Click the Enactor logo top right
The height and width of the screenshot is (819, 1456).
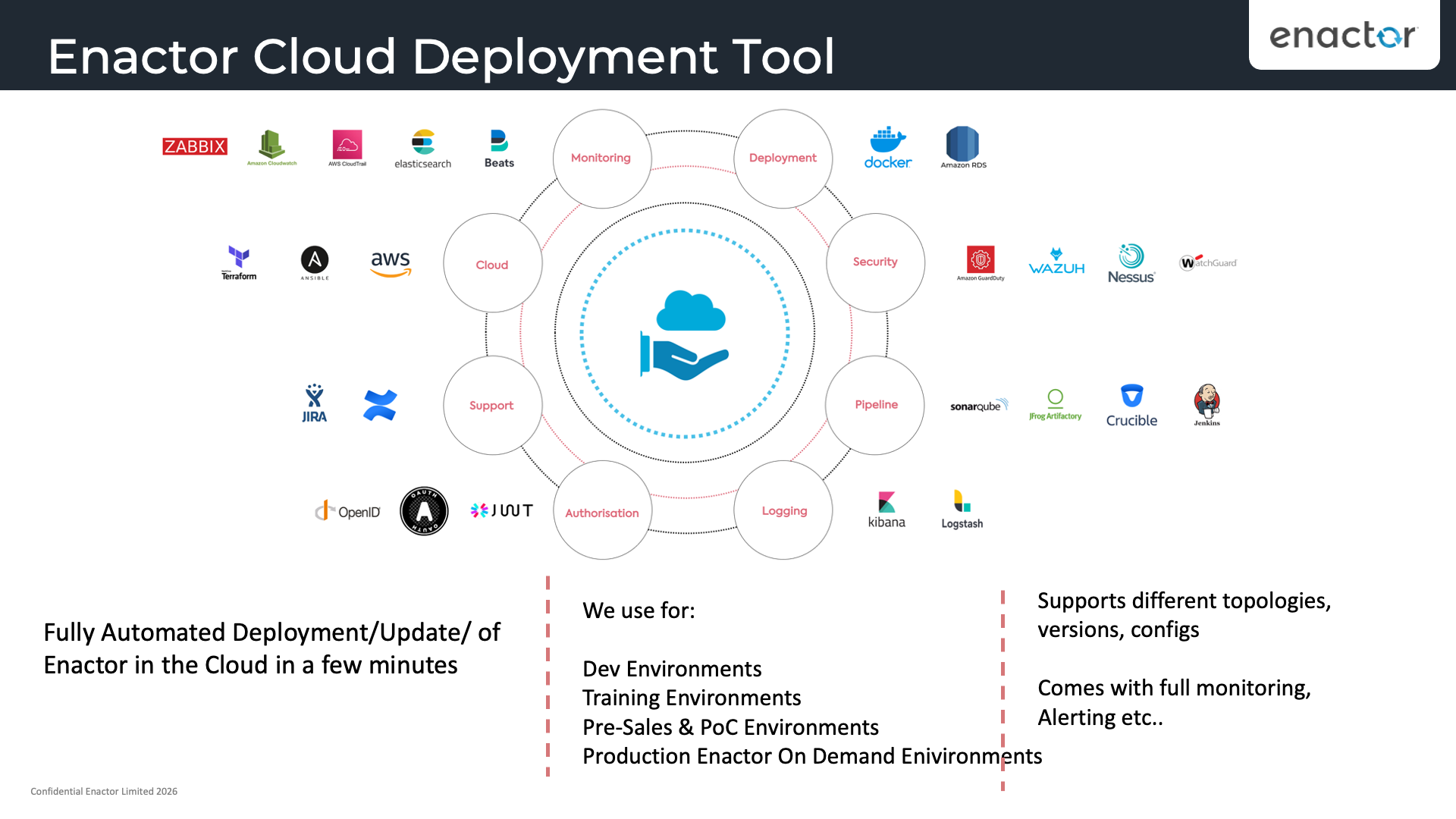coord(1343,36)
